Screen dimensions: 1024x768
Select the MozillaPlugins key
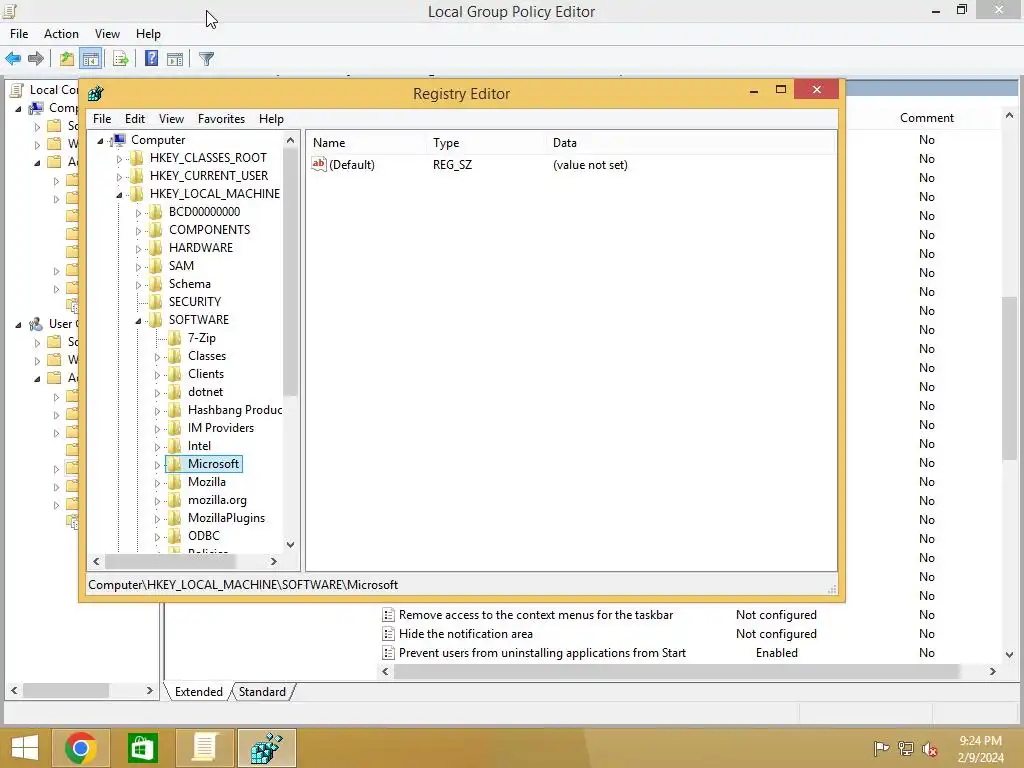(x=226, y=518)
